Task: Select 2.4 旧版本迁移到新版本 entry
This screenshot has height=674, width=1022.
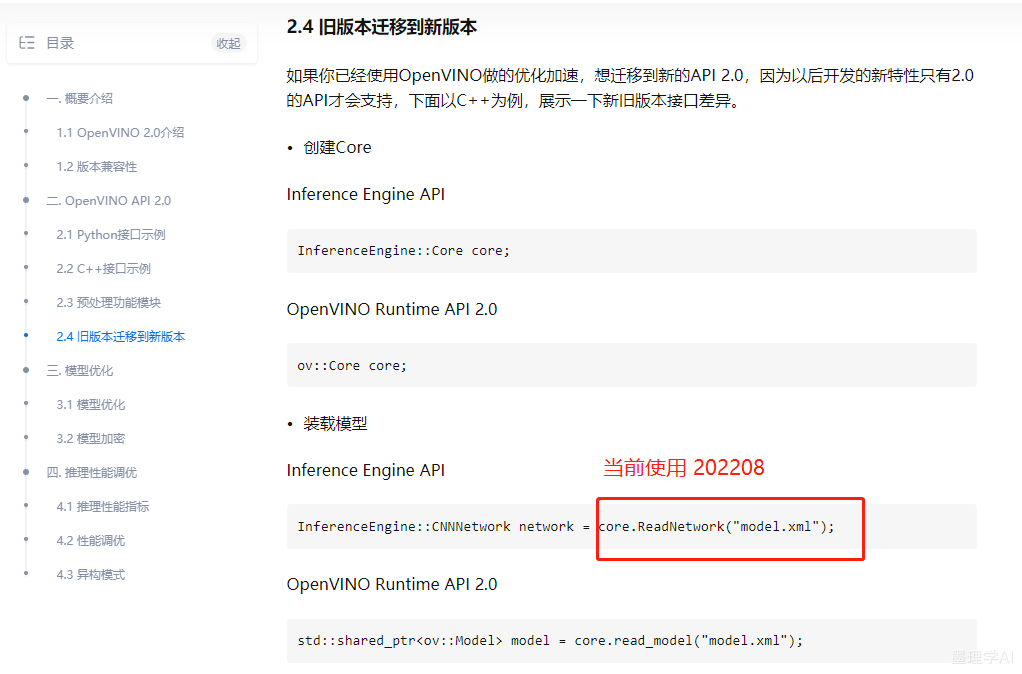Action: coord(121,336)
